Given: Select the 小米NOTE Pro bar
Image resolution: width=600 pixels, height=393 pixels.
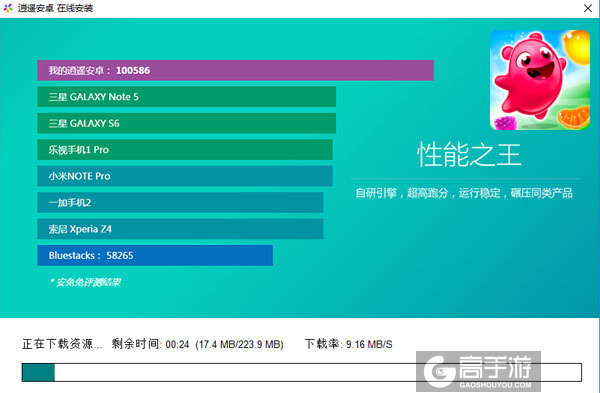Looking at the screenshot, I should pos(185,176).
